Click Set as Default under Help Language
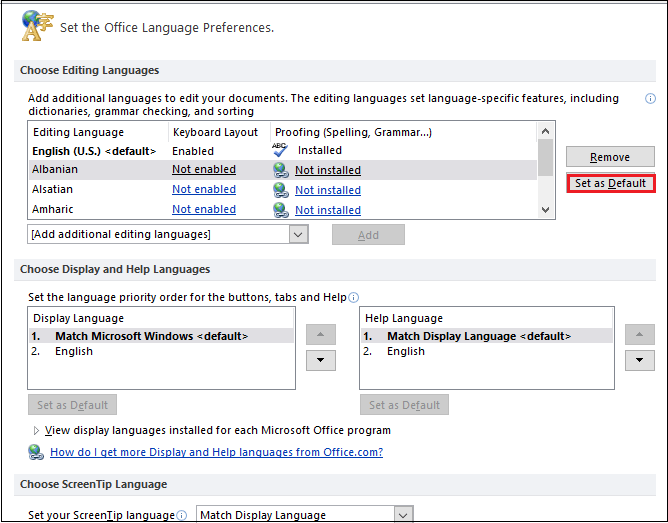668x523 pixels. pyautogui.click(x=404, y=405)
